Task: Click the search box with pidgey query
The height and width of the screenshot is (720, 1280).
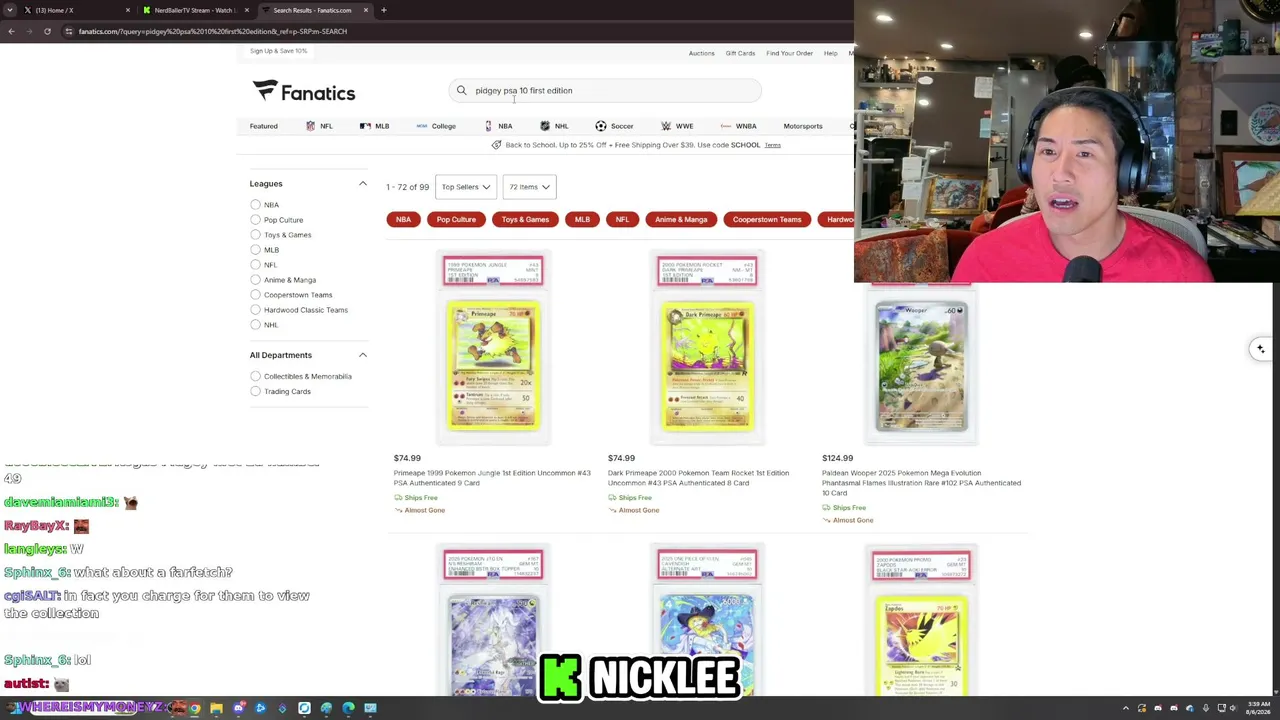Action: pos(605,90)
